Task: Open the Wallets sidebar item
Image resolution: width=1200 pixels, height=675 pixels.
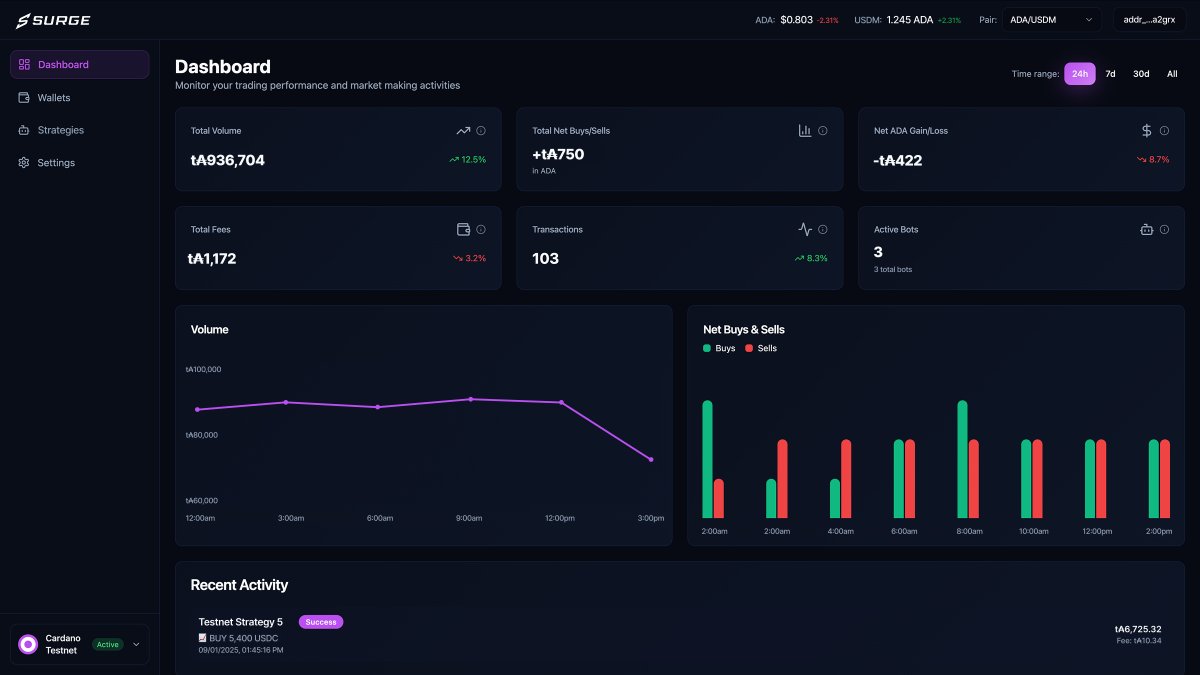Action: point(80,98)
